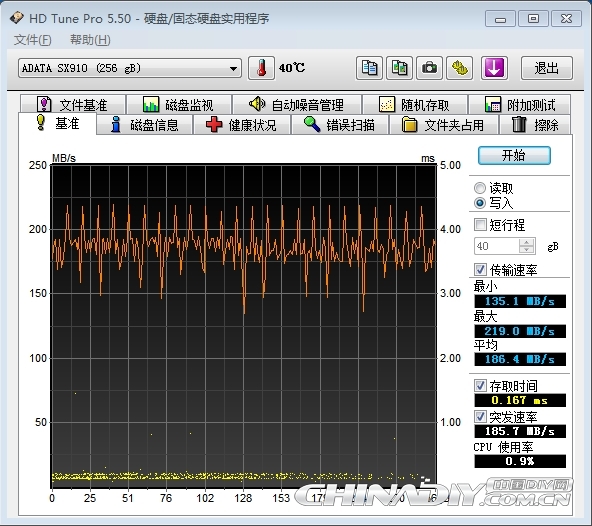Viewport: 592px width, 526px height.
Task: Toggle the 存取时间 access time checkbox
Action: click(480, 386)
